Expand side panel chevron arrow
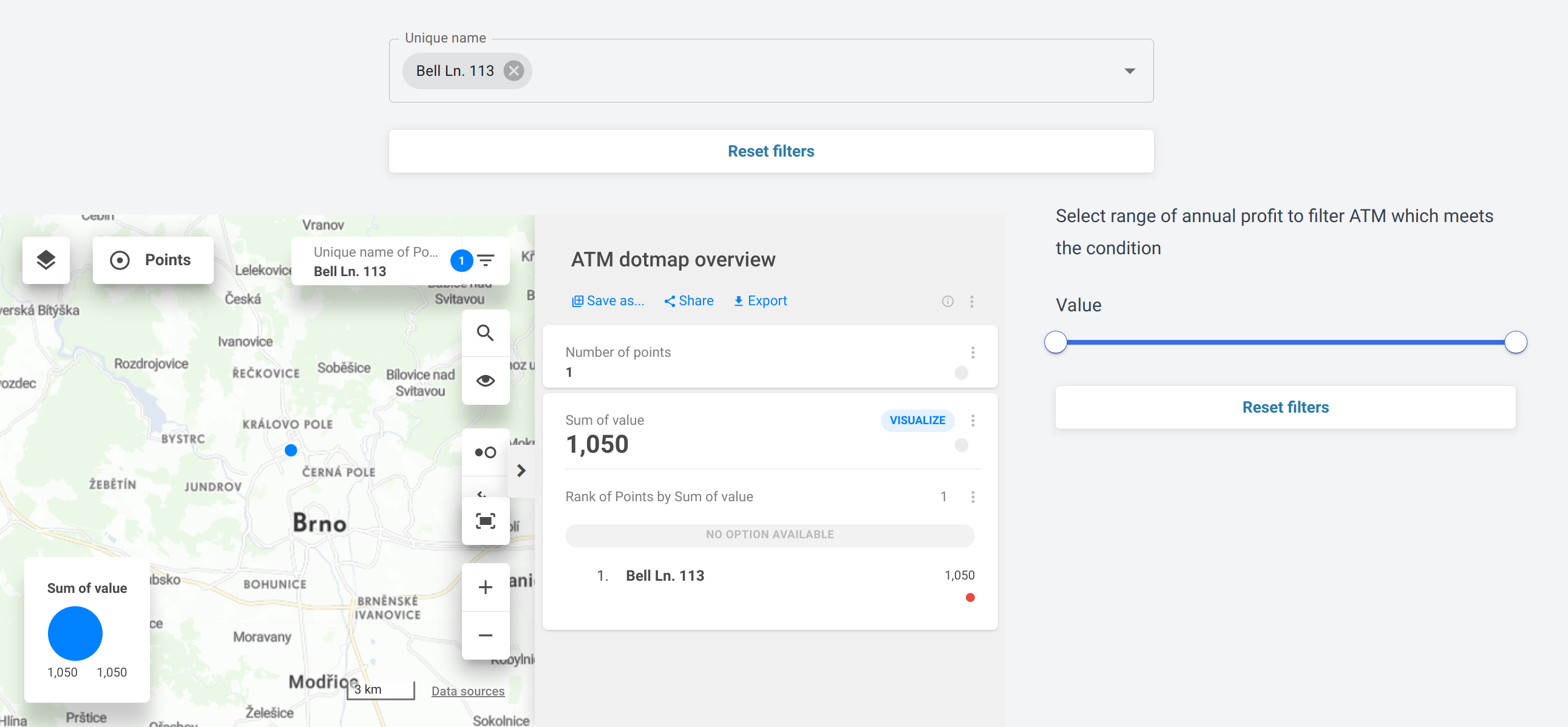Image resolution: width=1568 pixels, height=727 pixels. click(521, 470)
